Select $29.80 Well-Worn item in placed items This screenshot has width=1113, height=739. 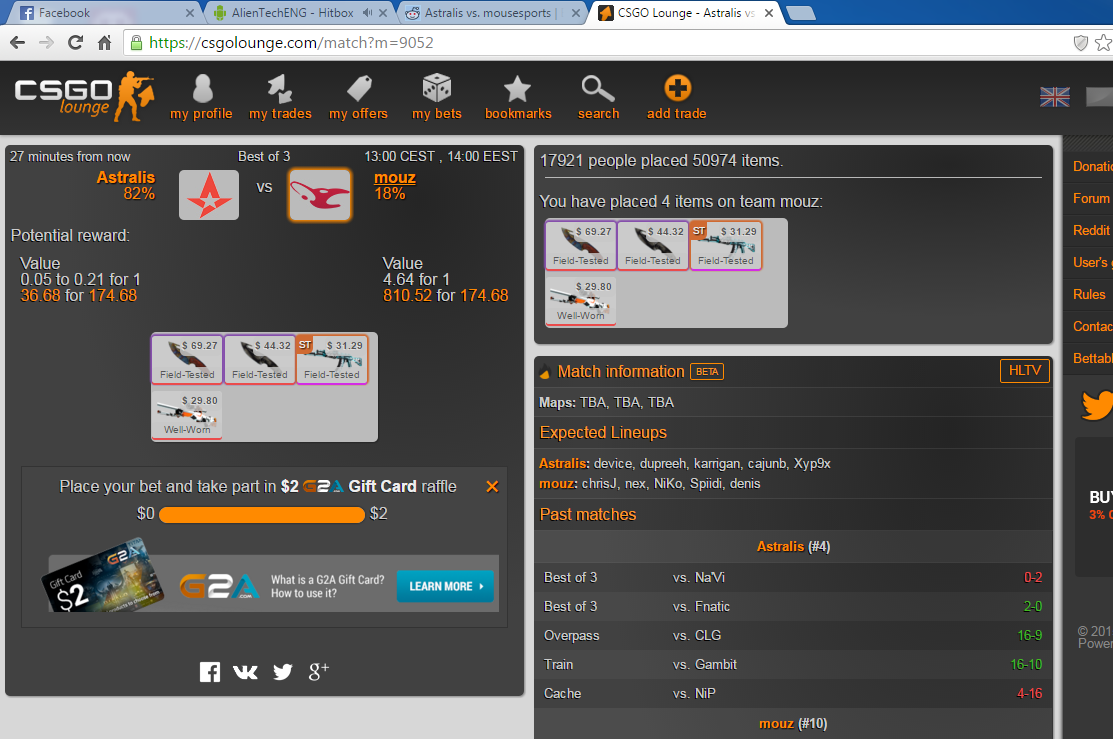581,300
